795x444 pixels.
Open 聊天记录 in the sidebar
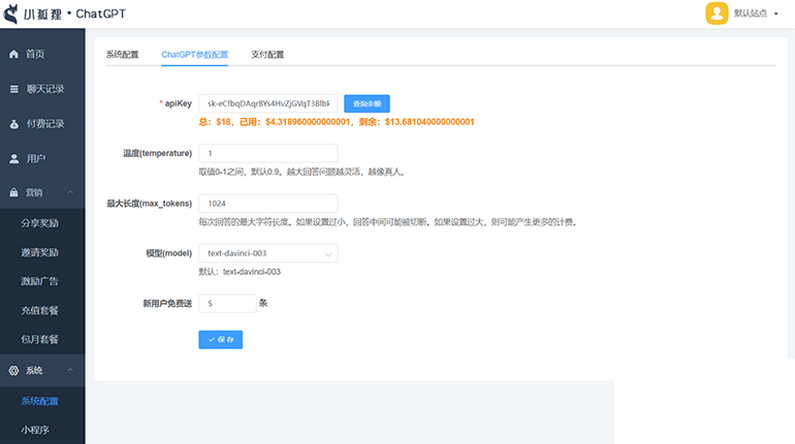45,89
